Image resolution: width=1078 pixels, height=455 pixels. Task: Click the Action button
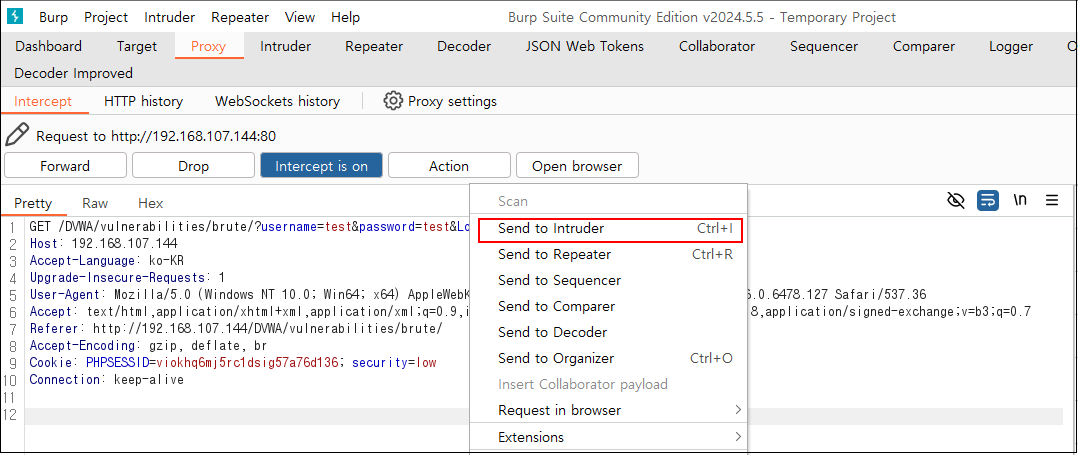coord(449,166)
